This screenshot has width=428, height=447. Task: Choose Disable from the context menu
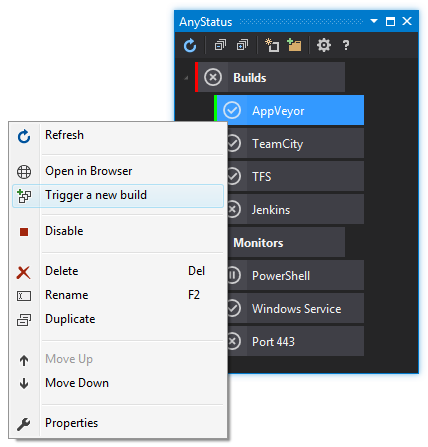tap(118, 231)
